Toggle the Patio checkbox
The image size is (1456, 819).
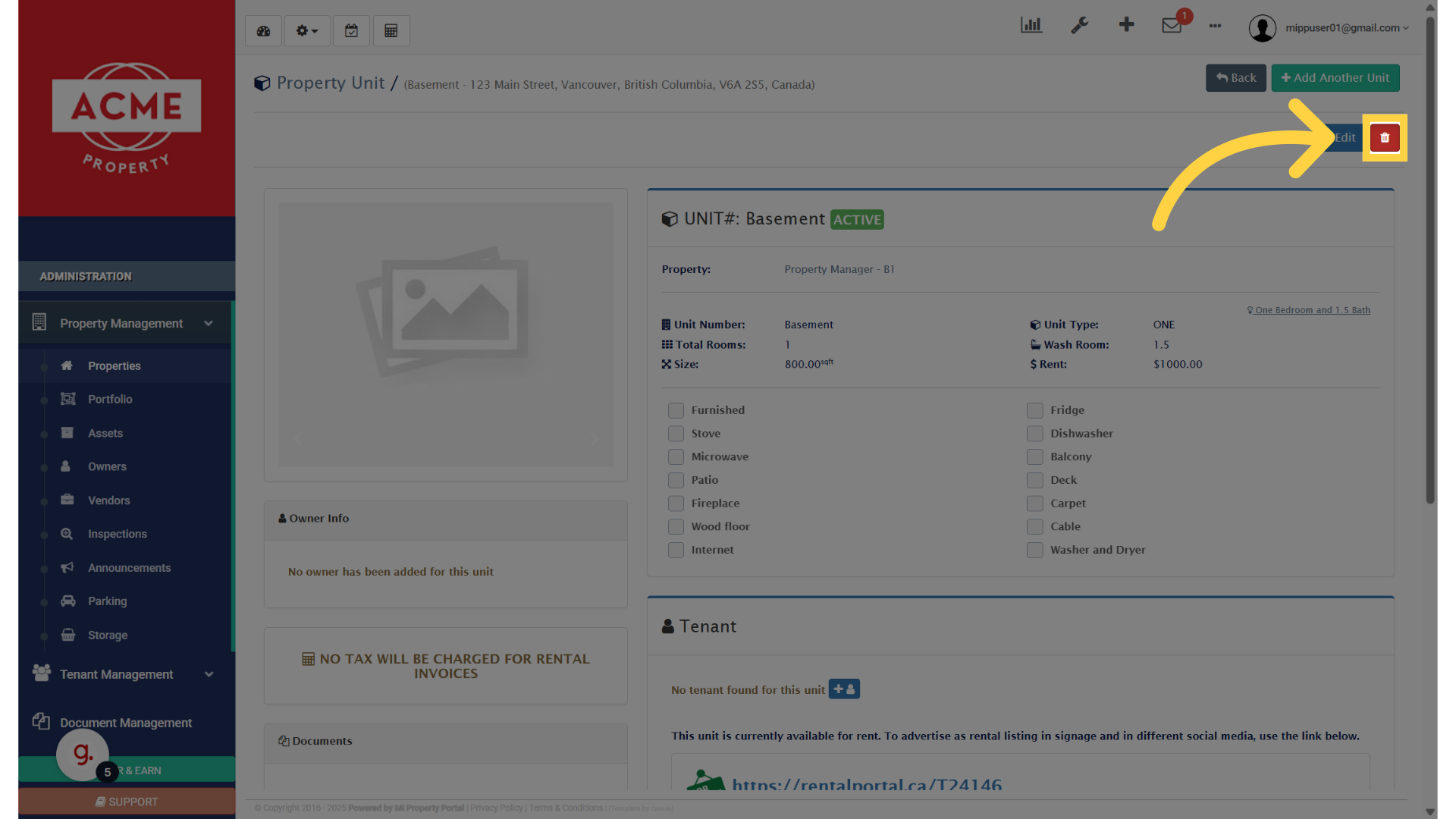[676, 481]
